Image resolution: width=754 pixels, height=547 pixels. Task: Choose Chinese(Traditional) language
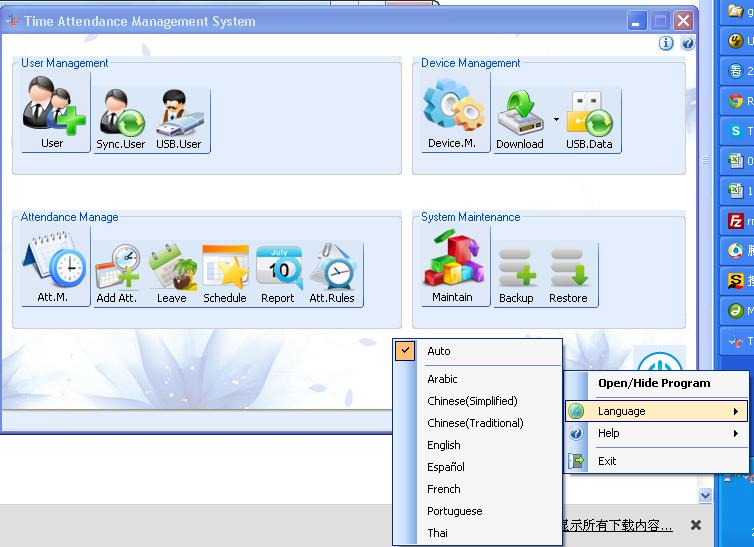point(478,423)
